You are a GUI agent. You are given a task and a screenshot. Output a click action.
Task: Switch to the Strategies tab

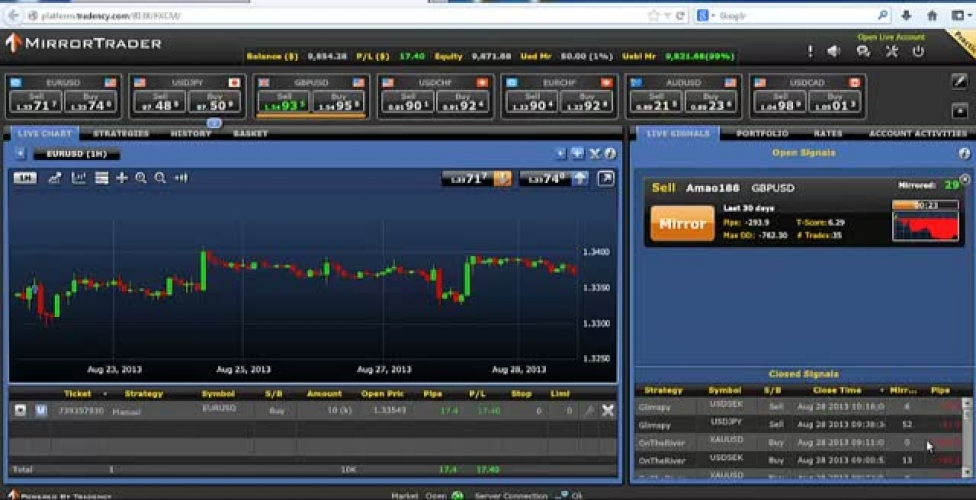pyautogui.click(x=121, y=133)
